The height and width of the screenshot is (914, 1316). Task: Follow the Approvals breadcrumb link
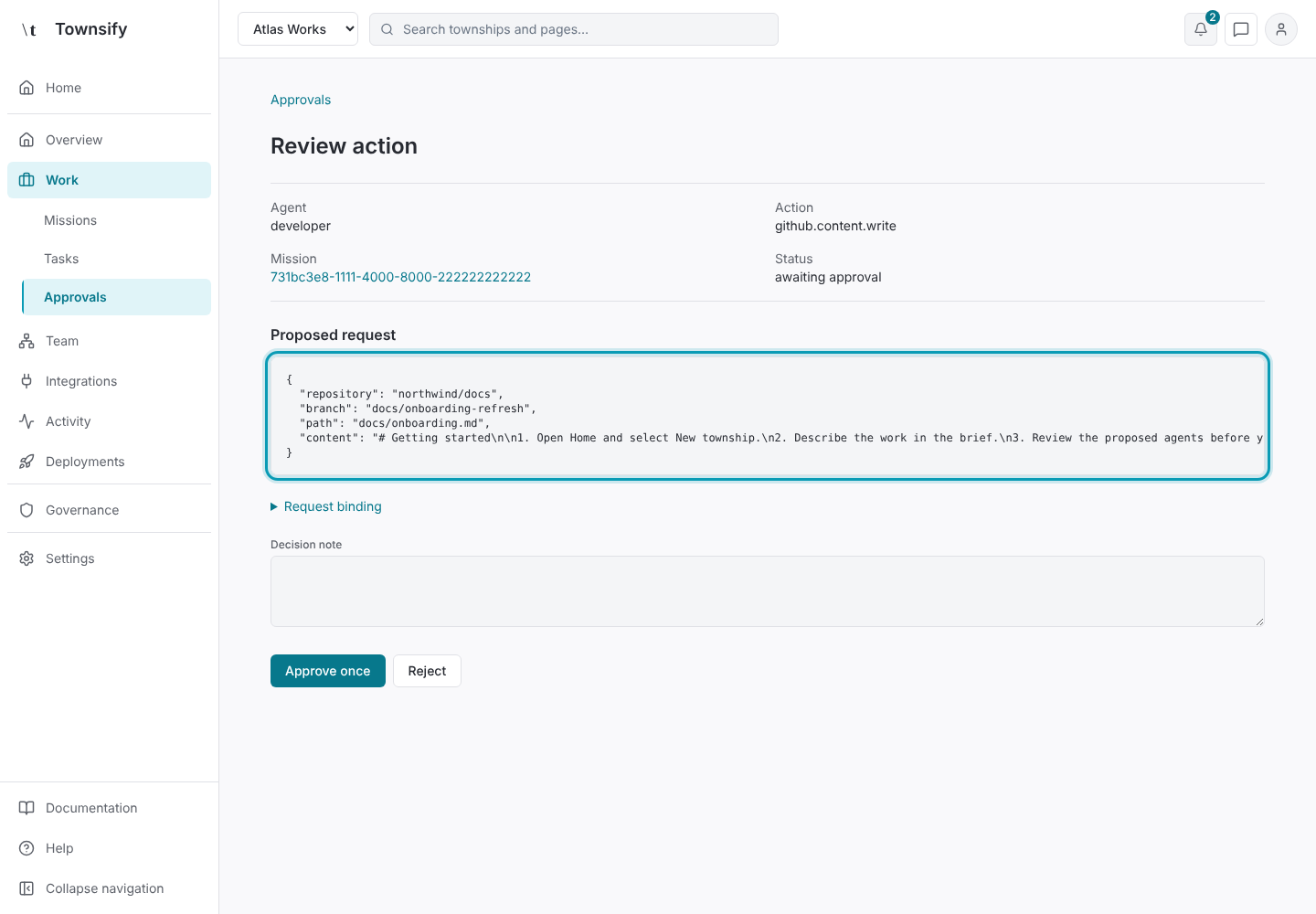point(301,100)
